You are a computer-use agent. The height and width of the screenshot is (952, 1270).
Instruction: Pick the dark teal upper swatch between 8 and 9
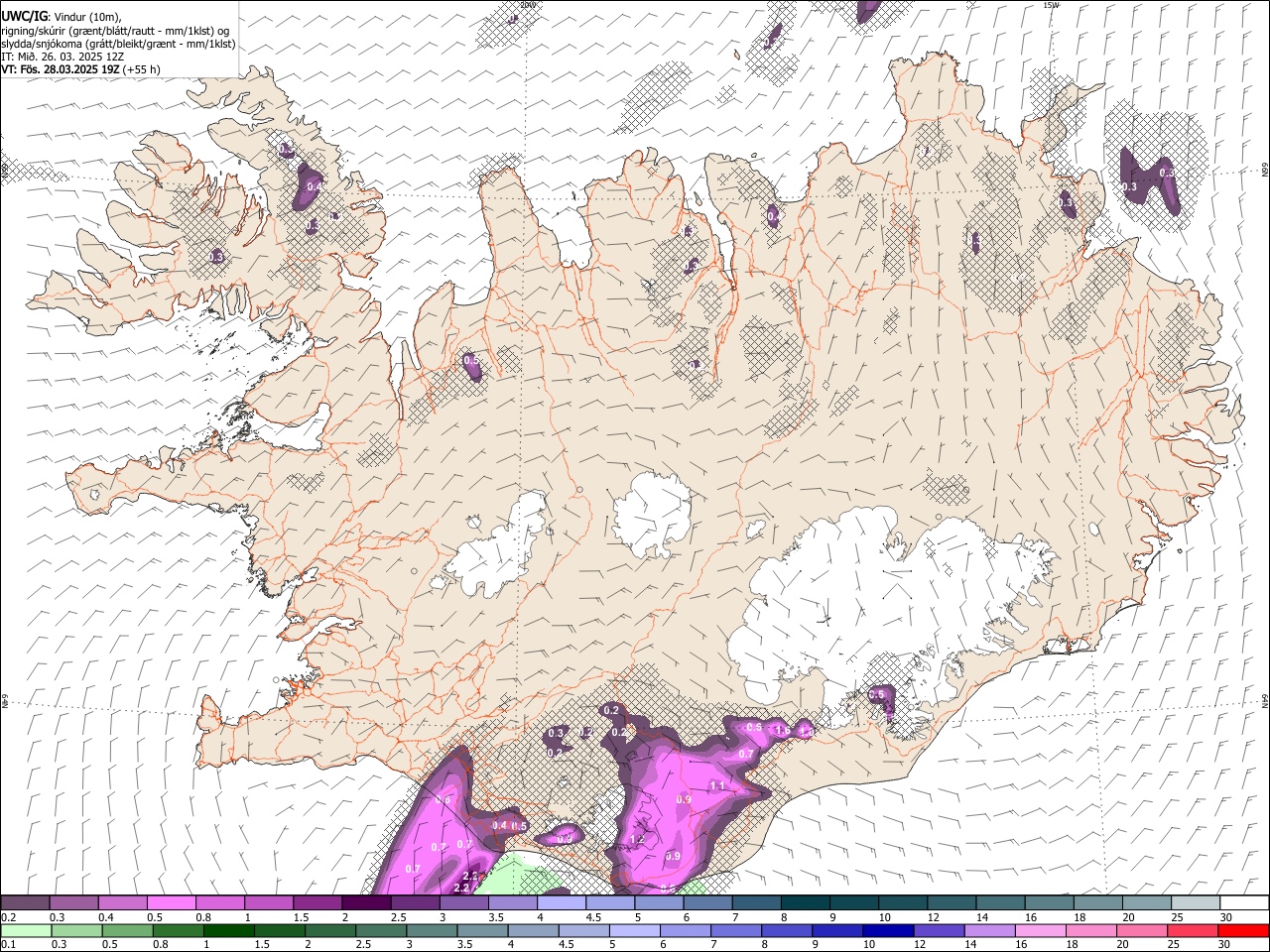point(805,903)
